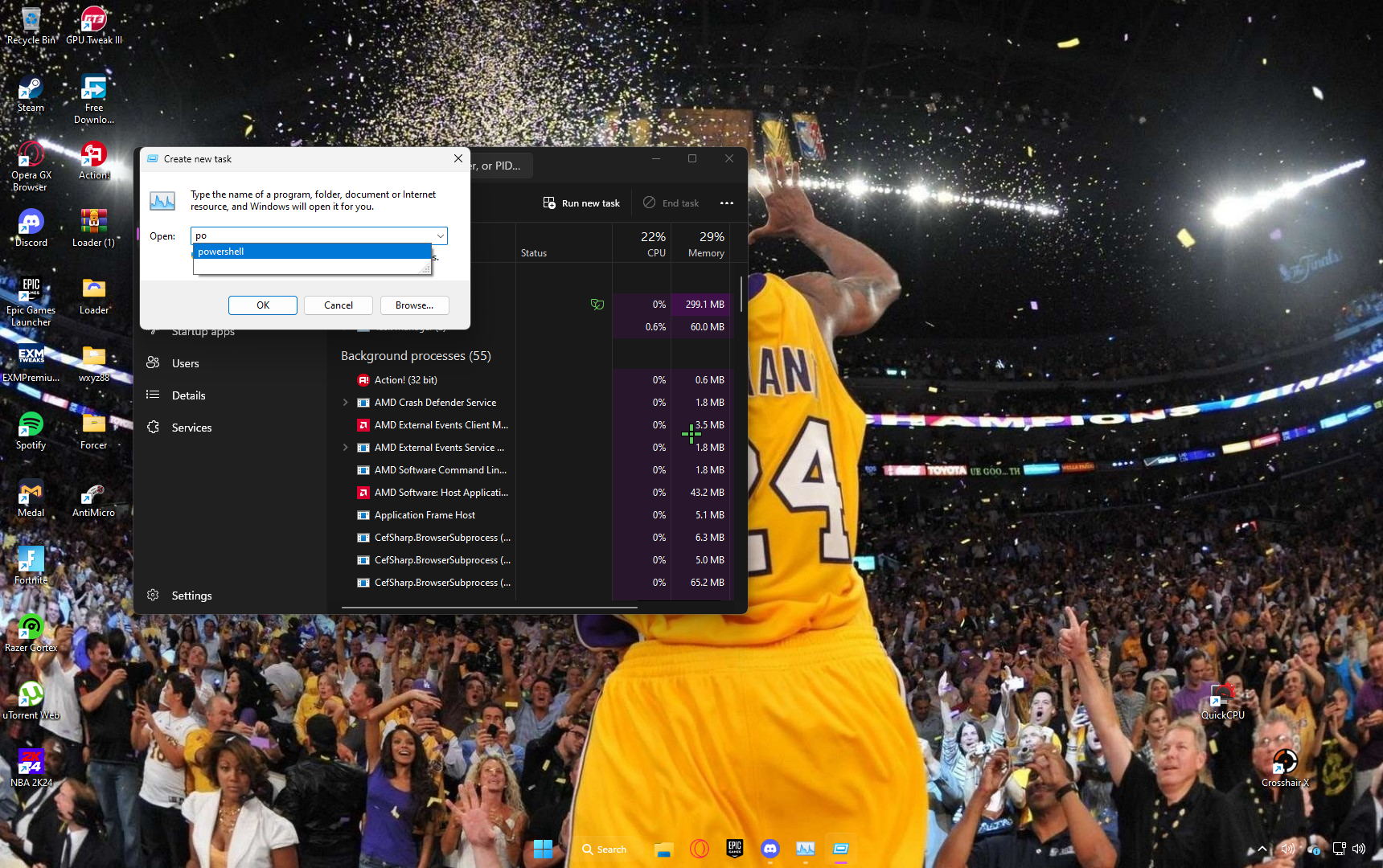The image size is (1383, 868).
Task: Click the Epic Games taskbar icon
Action: 735,849
